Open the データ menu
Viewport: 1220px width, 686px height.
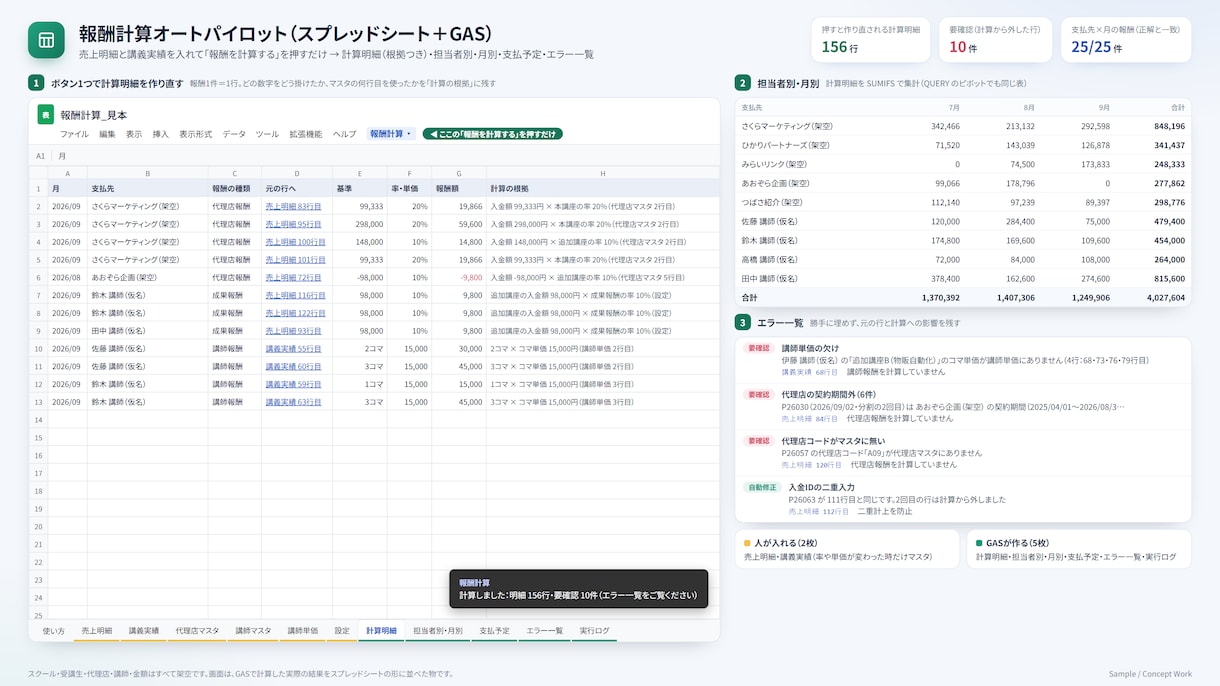point(234,134)
